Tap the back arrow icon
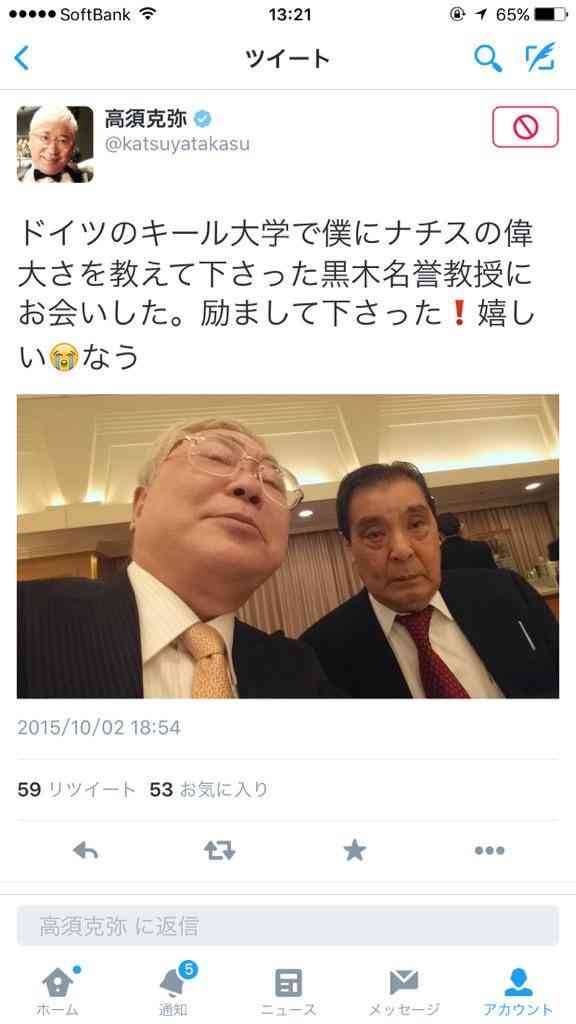576x1024 pixels. [x=22, y=58]
